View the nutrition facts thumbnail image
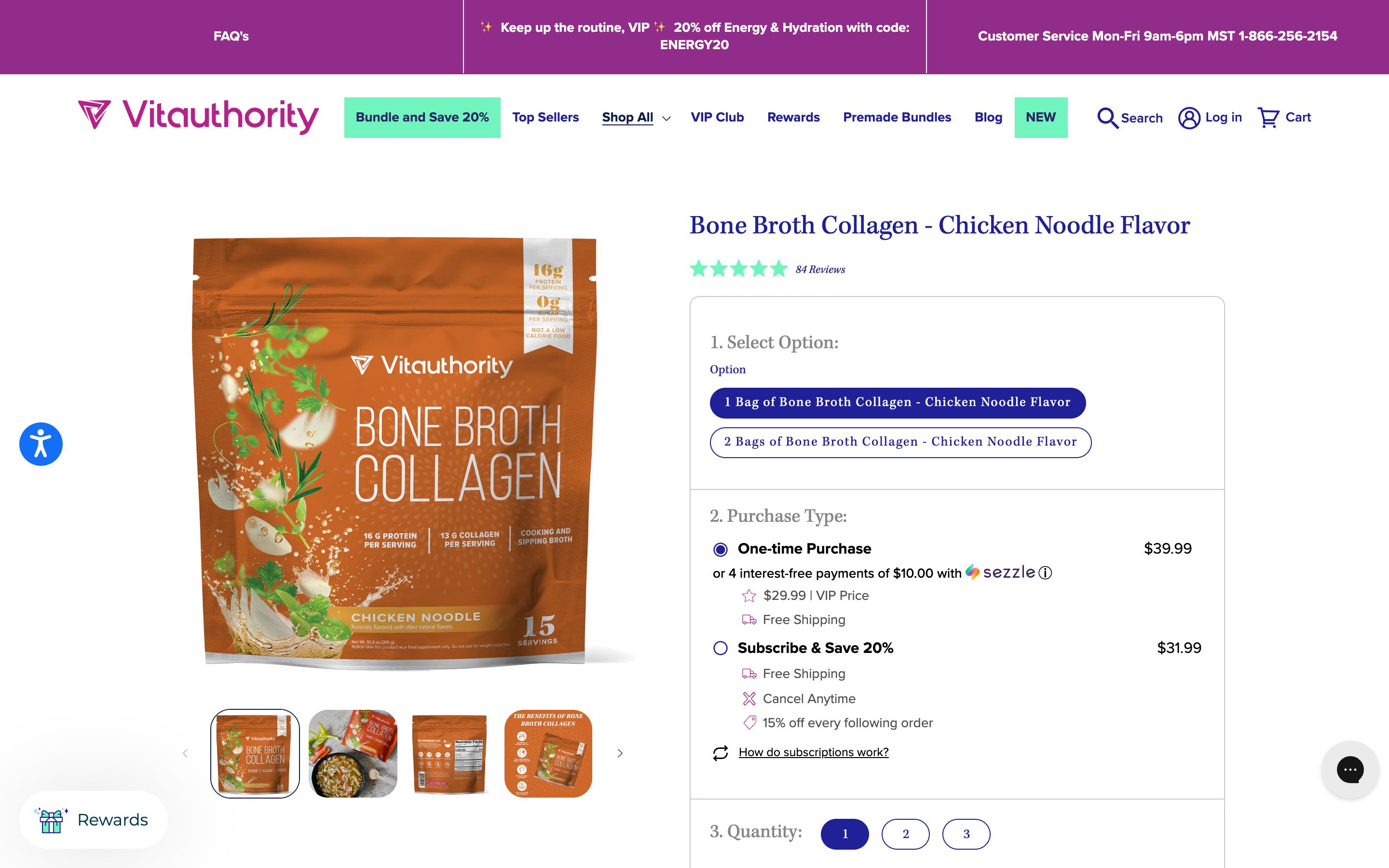The width and height of the screenshot is (1389, 868). click(x=450, y=753)
